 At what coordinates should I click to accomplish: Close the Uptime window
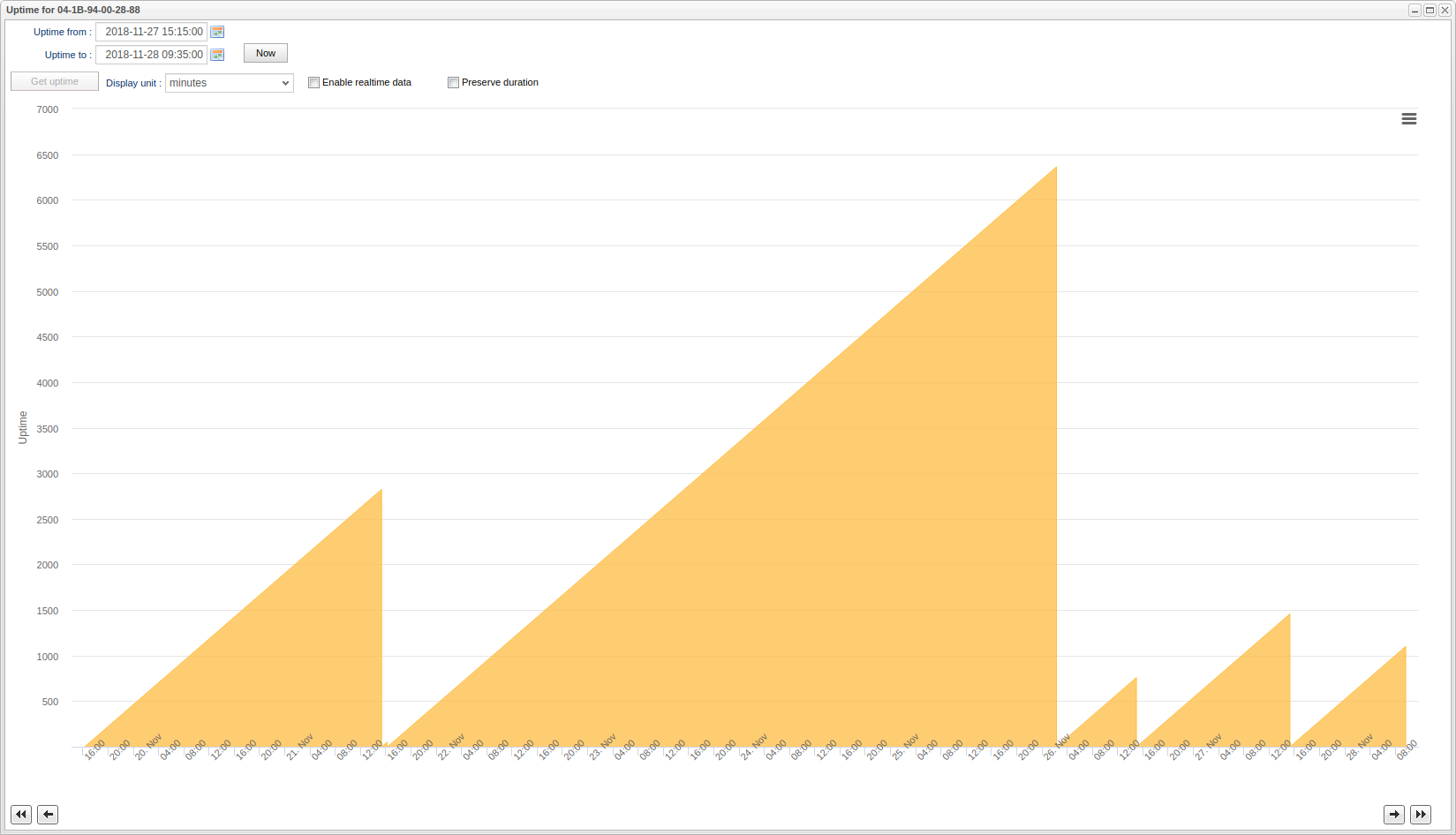point(1445,11)
